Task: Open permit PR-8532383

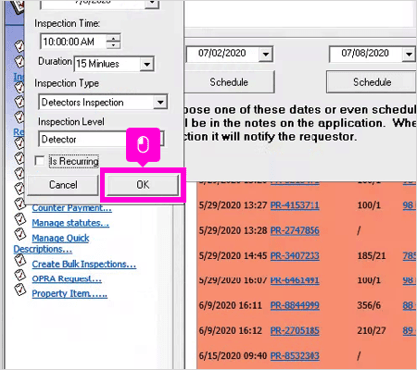Action: pos(295,356)
